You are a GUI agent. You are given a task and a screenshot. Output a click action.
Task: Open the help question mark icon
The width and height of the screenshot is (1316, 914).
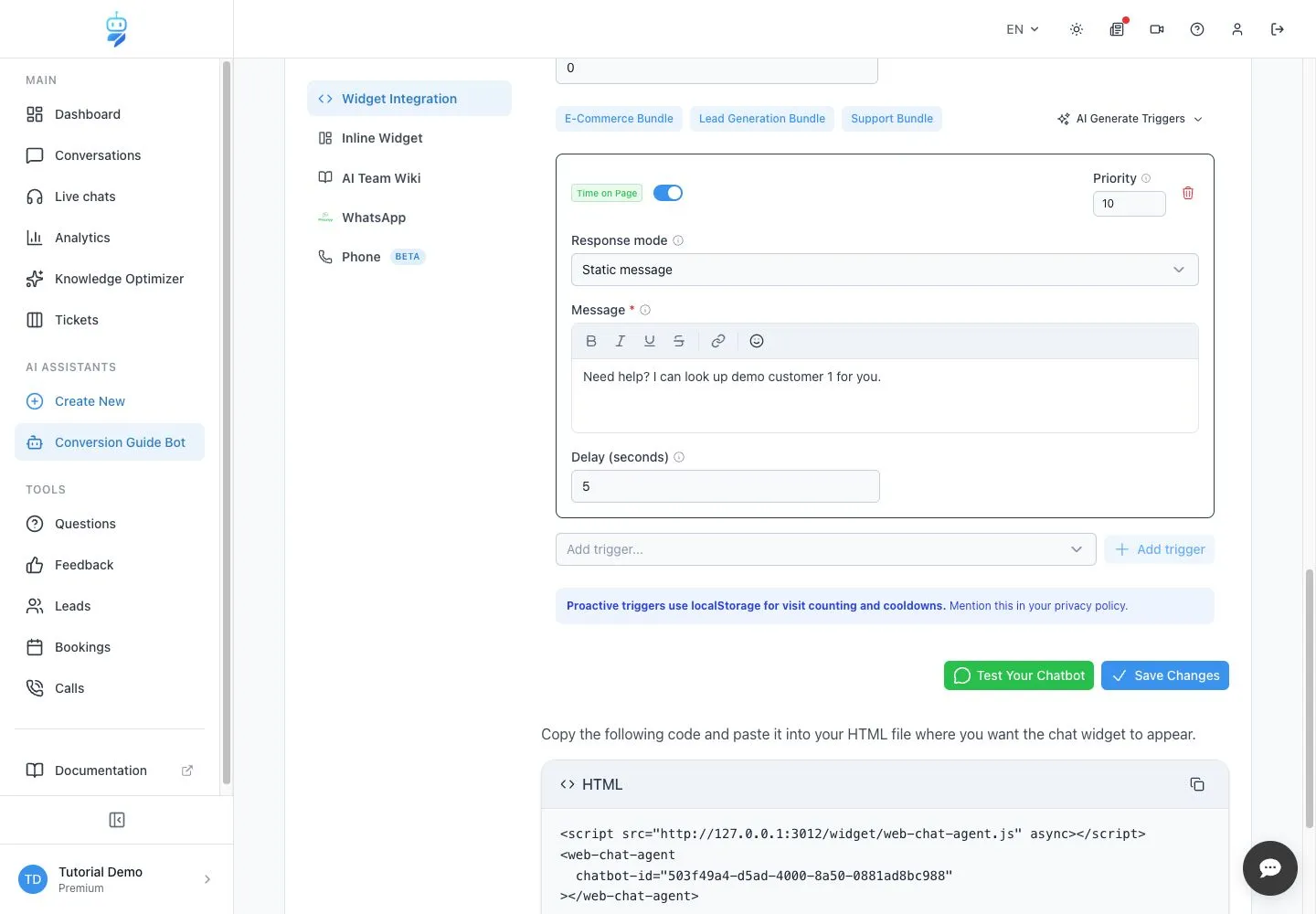[x=1197, y=29]
